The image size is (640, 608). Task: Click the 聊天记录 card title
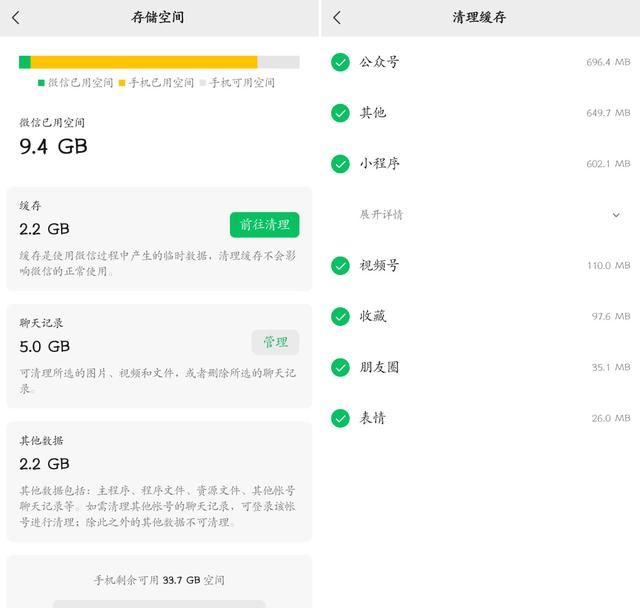[41, 323]
